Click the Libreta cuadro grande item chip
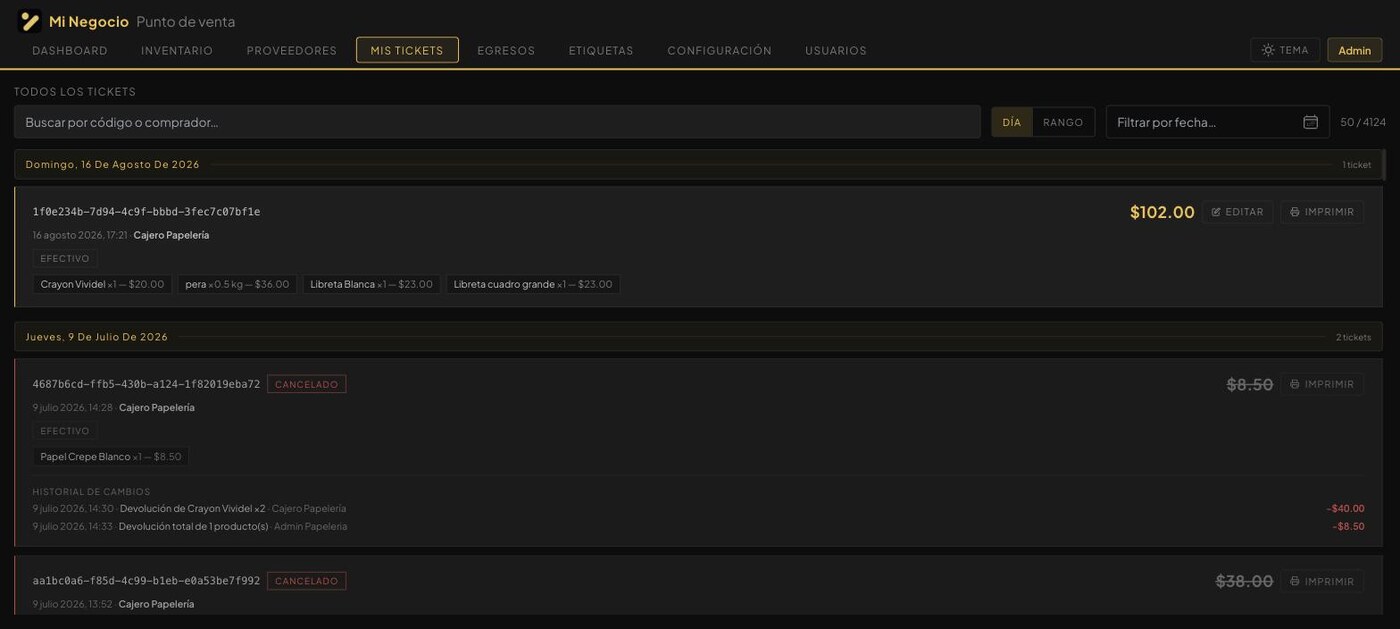 [533, 284]
